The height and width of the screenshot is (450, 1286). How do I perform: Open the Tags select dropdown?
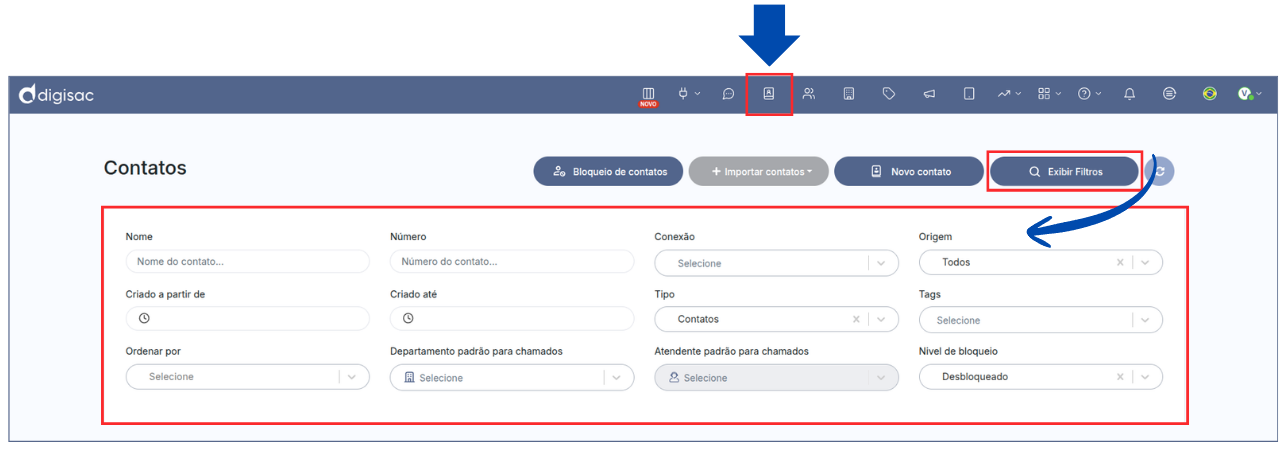tap(1145, 320)
